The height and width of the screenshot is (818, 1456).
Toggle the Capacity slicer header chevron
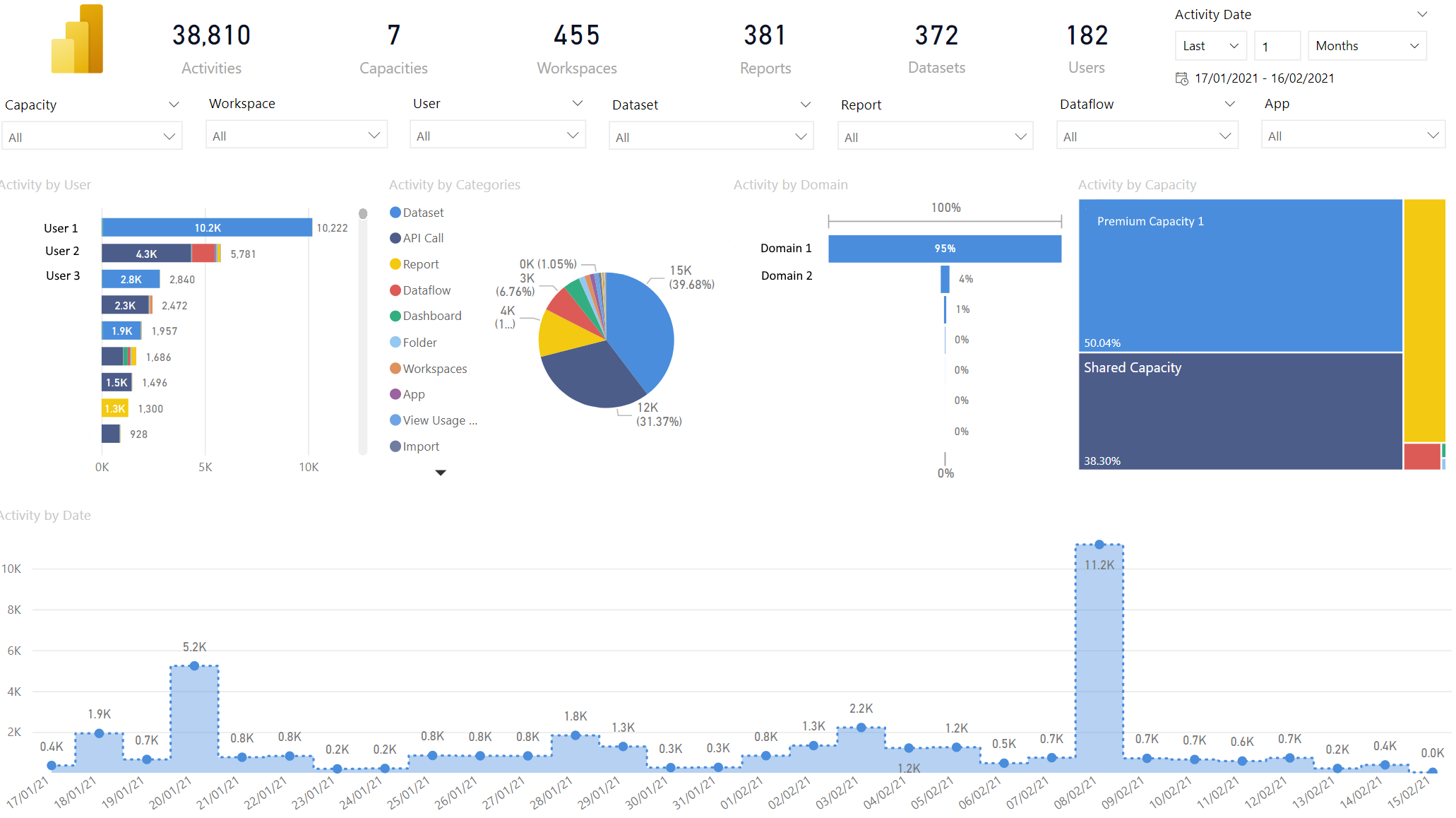pos(174,105)
